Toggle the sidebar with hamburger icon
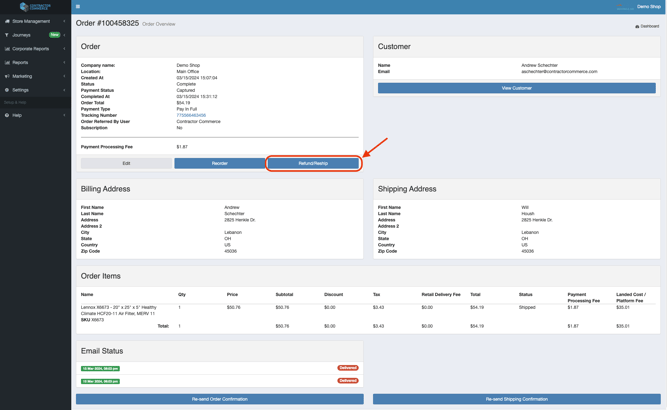The width and height of the screenshot is (667, 410). [78, 6]
